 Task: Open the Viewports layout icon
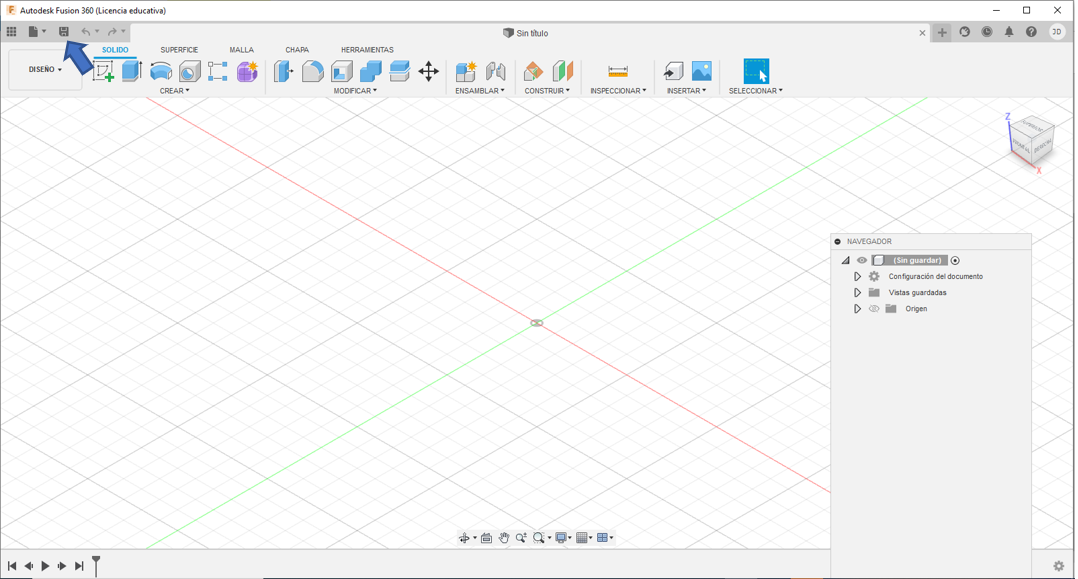click(602, 538)
